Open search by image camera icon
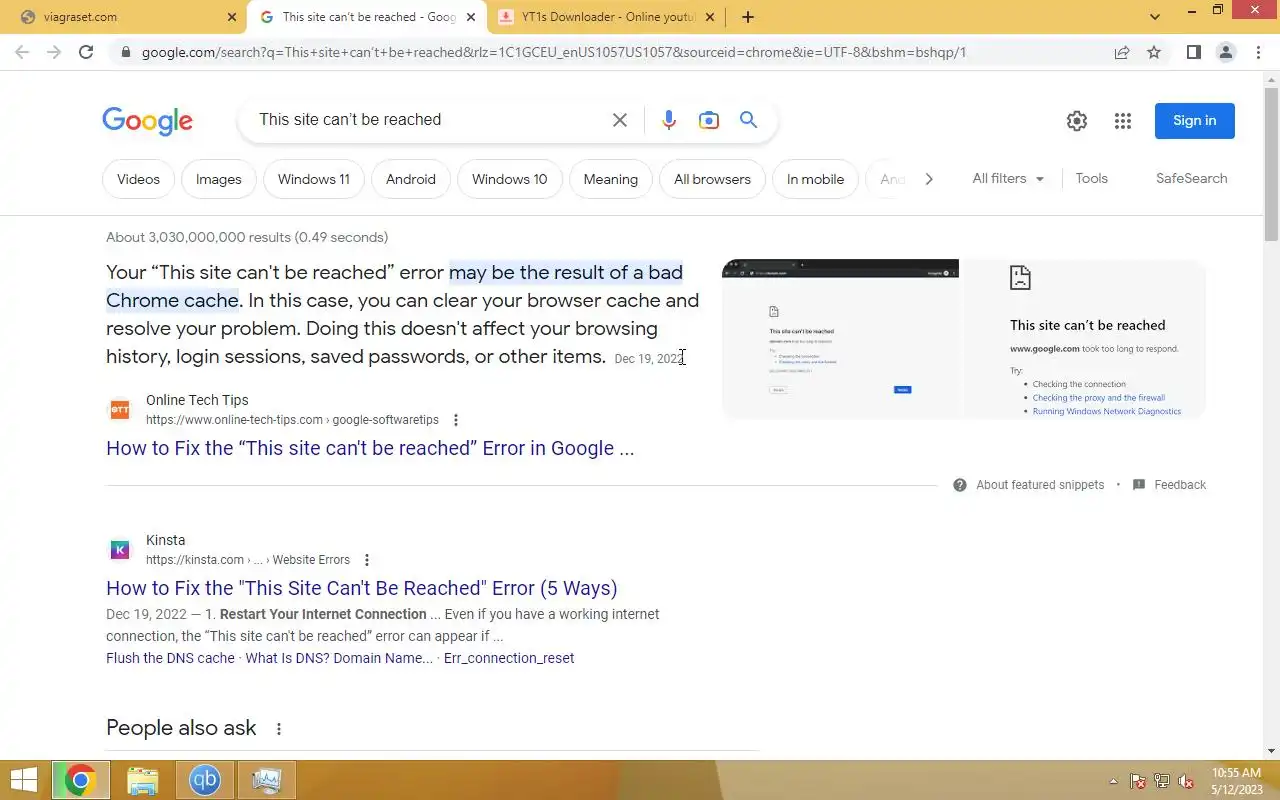The height and width of the screenshot is (800, 1280). point(709,120)
